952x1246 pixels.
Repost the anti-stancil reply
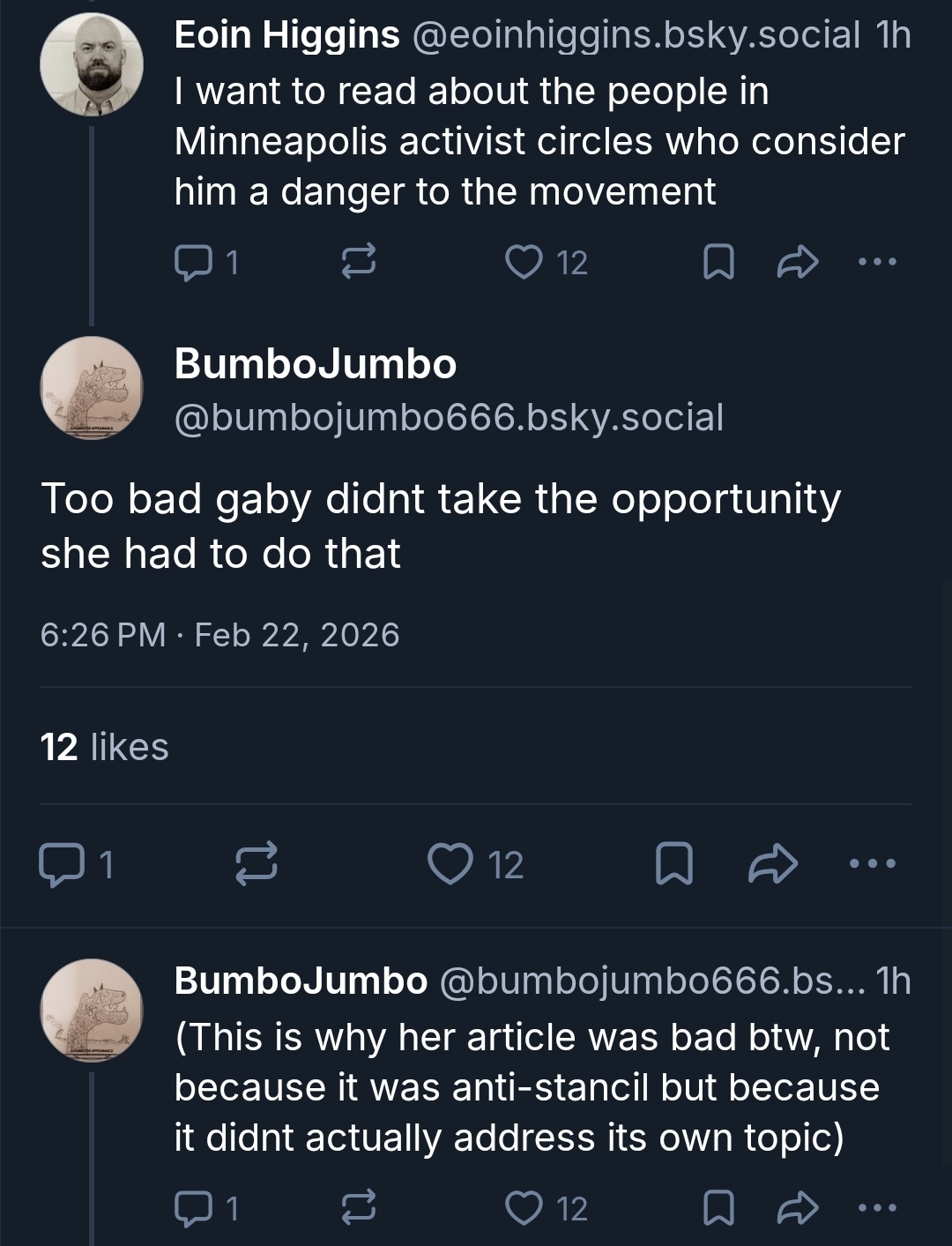click(x=359, y=1207)
